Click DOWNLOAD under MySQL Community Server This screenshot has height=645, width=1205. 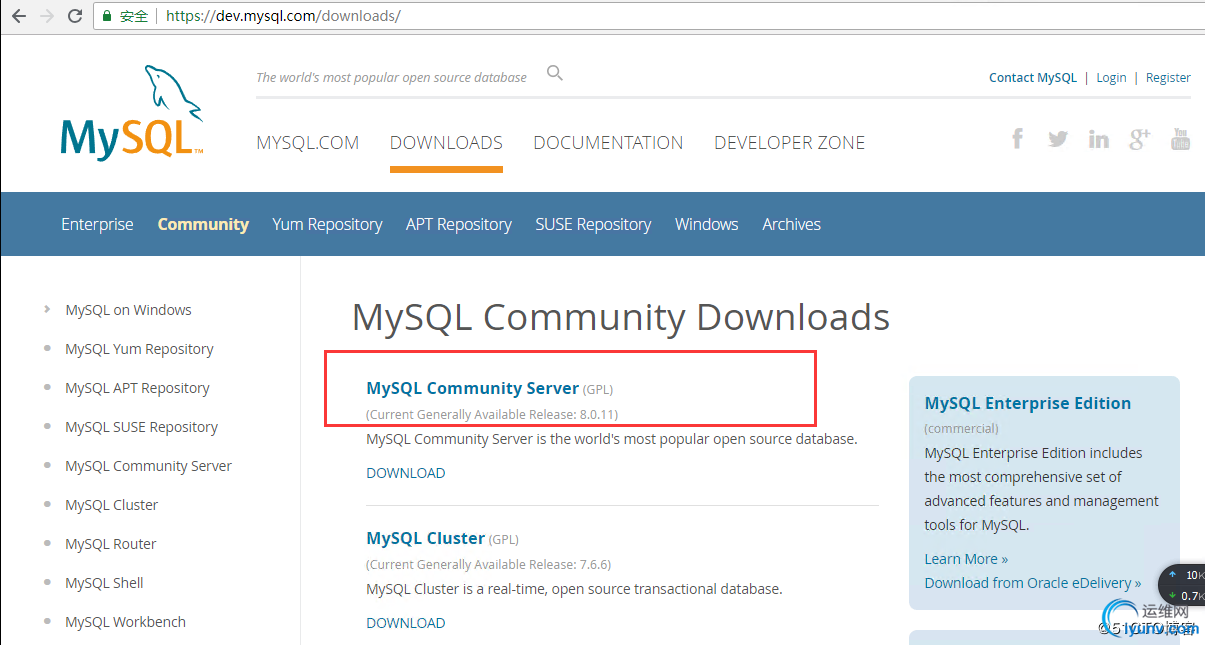tap(406, 473)
